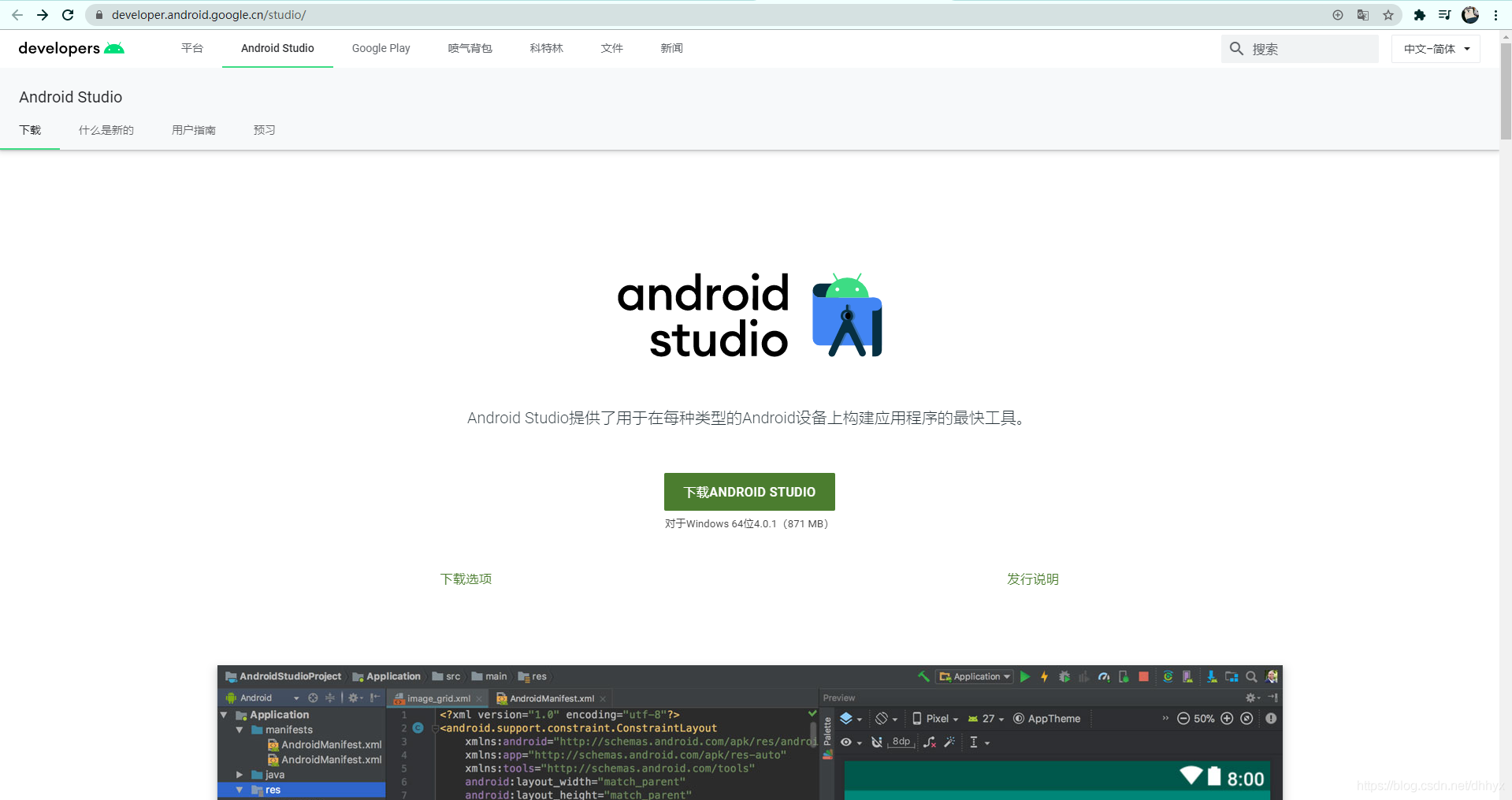Viewport: 1512px width, 800px height.
Task: Click the Preview panel gear icon
Action: tap(1252, 698)
